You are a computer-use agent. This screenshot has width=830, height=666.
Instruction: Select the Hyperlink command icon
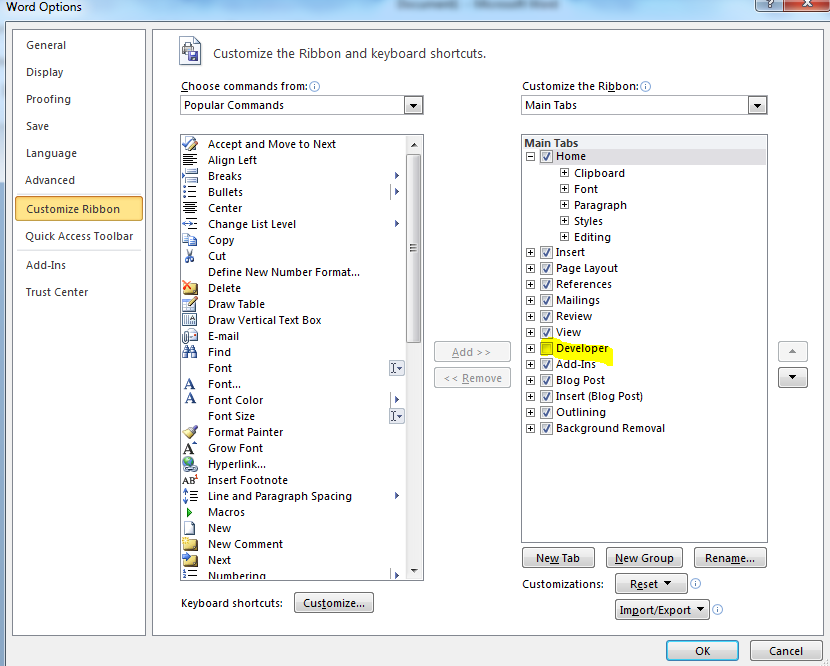pos(190,464)
